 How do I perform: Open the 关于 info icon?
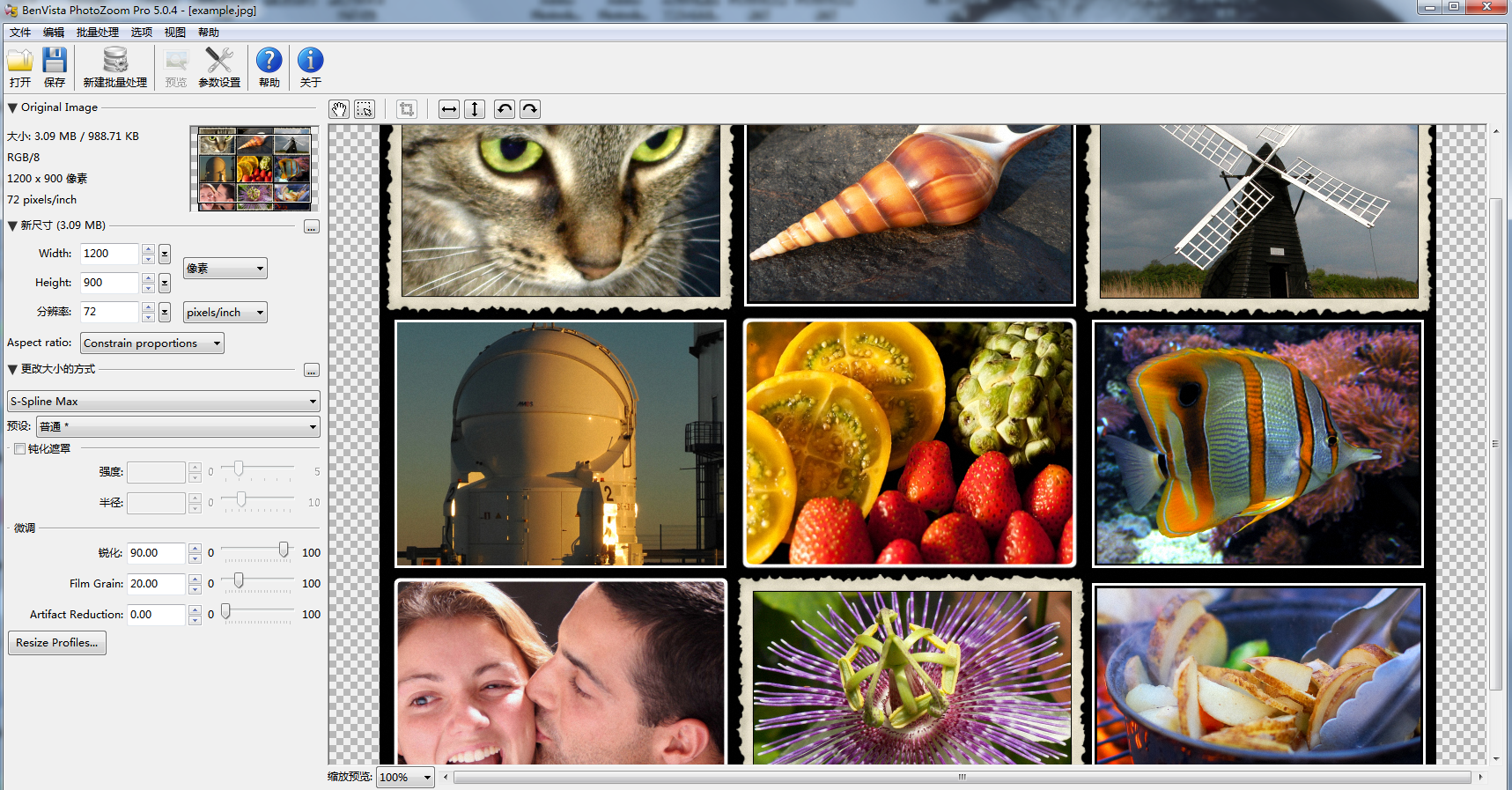(x=310, y=61)
